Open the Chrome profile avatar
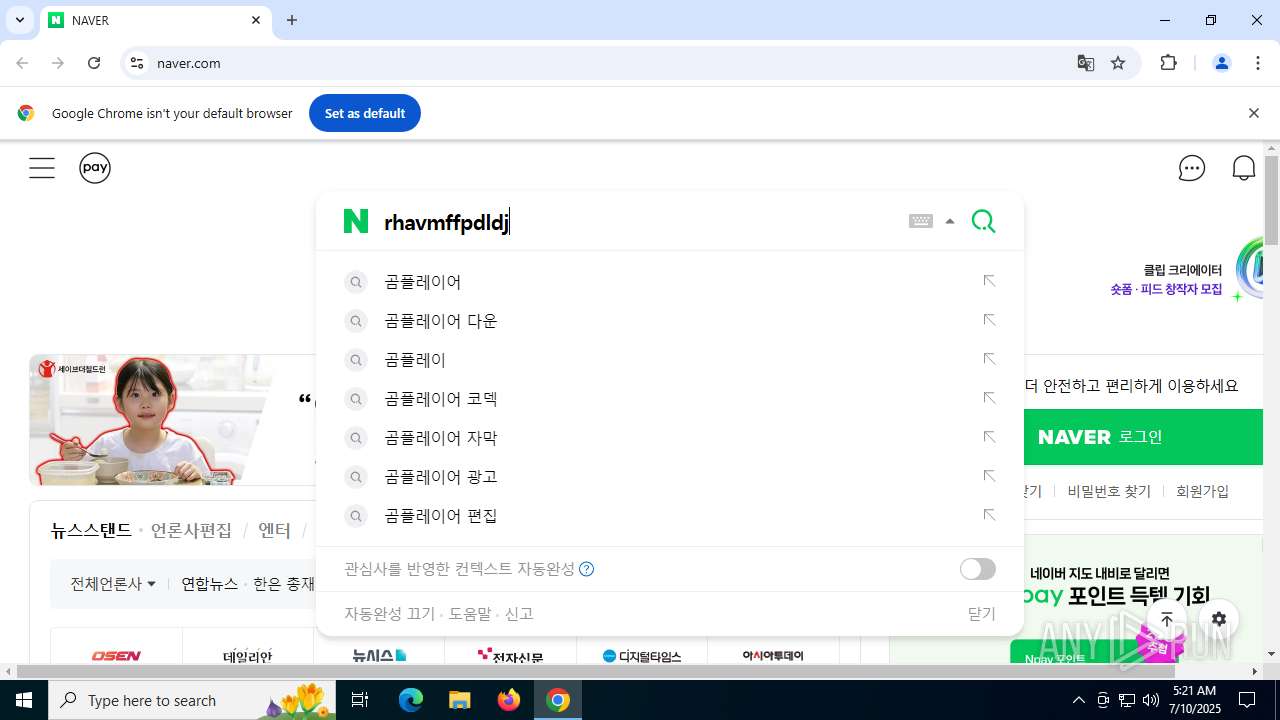1280x720 pixels. coord(1221,63)
